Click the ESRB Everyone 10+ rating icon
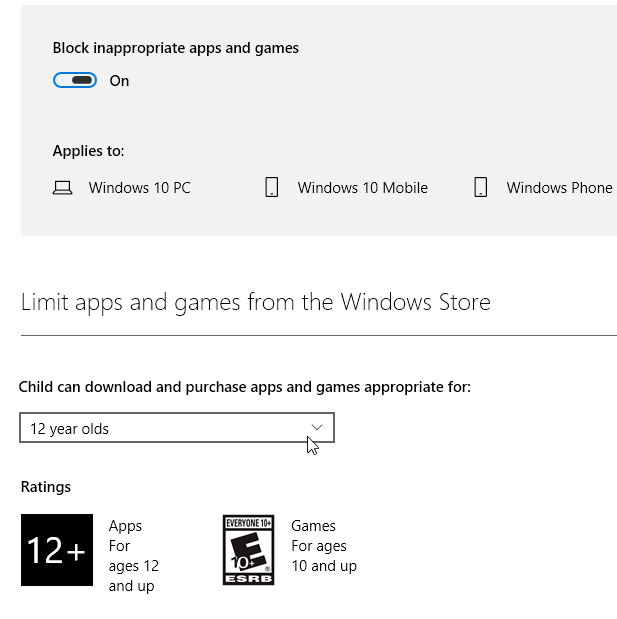This screenshot has width=617, height=619. [x=248, y=550]
